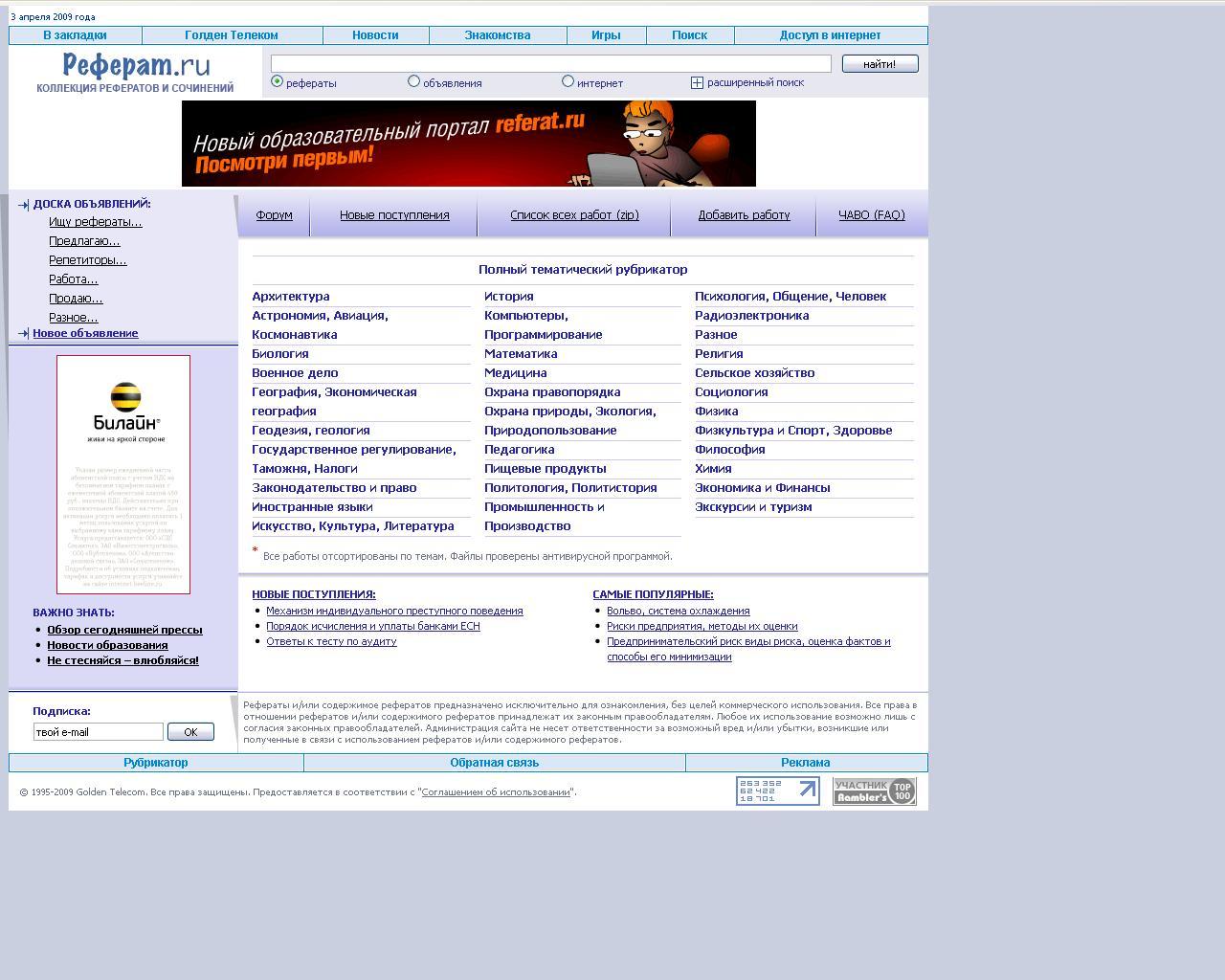Open the Новости top menu item
1225x980 pixels.
point(375,35)
